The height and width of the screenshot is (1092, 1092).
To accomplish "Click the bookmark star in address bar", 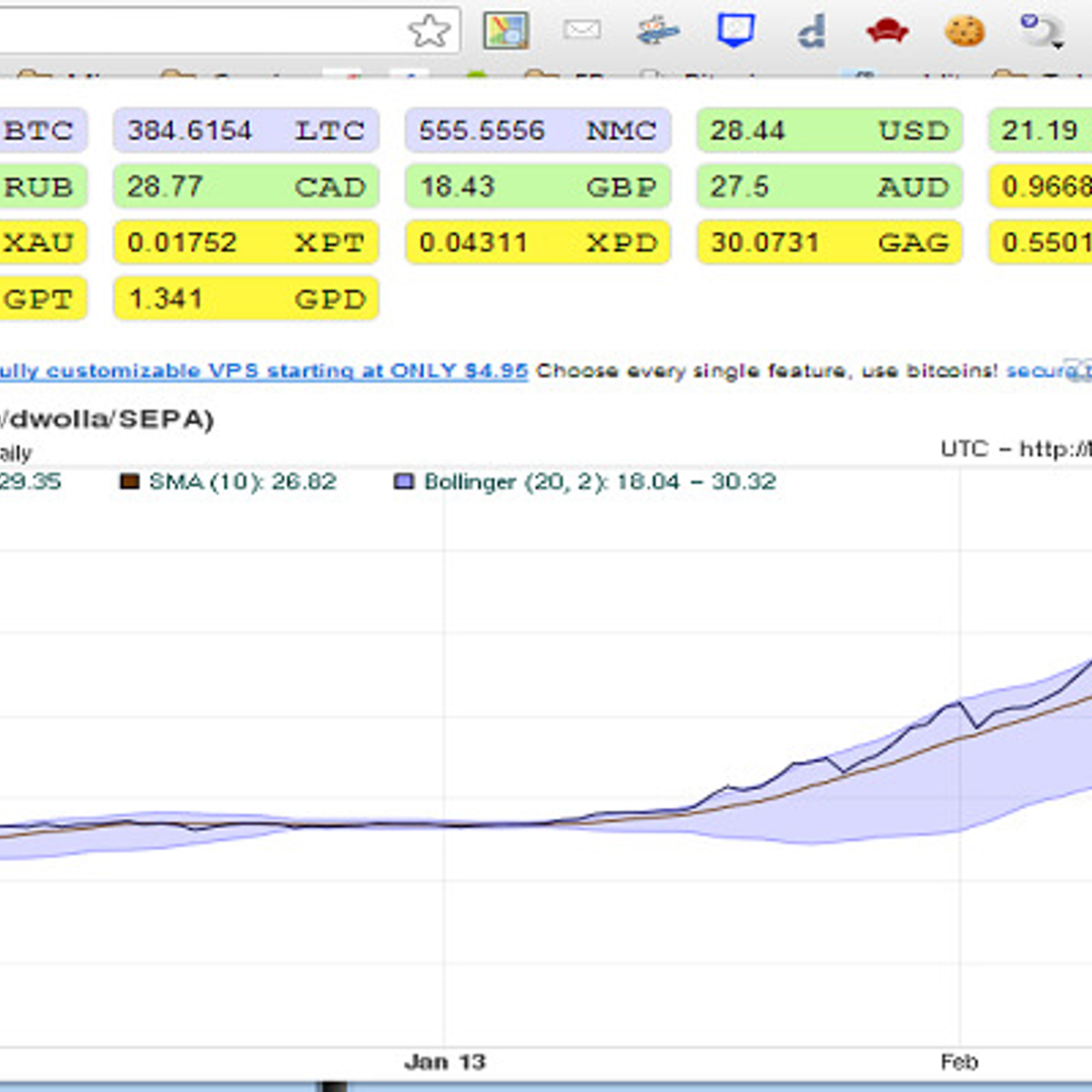I will click(429, 31).
